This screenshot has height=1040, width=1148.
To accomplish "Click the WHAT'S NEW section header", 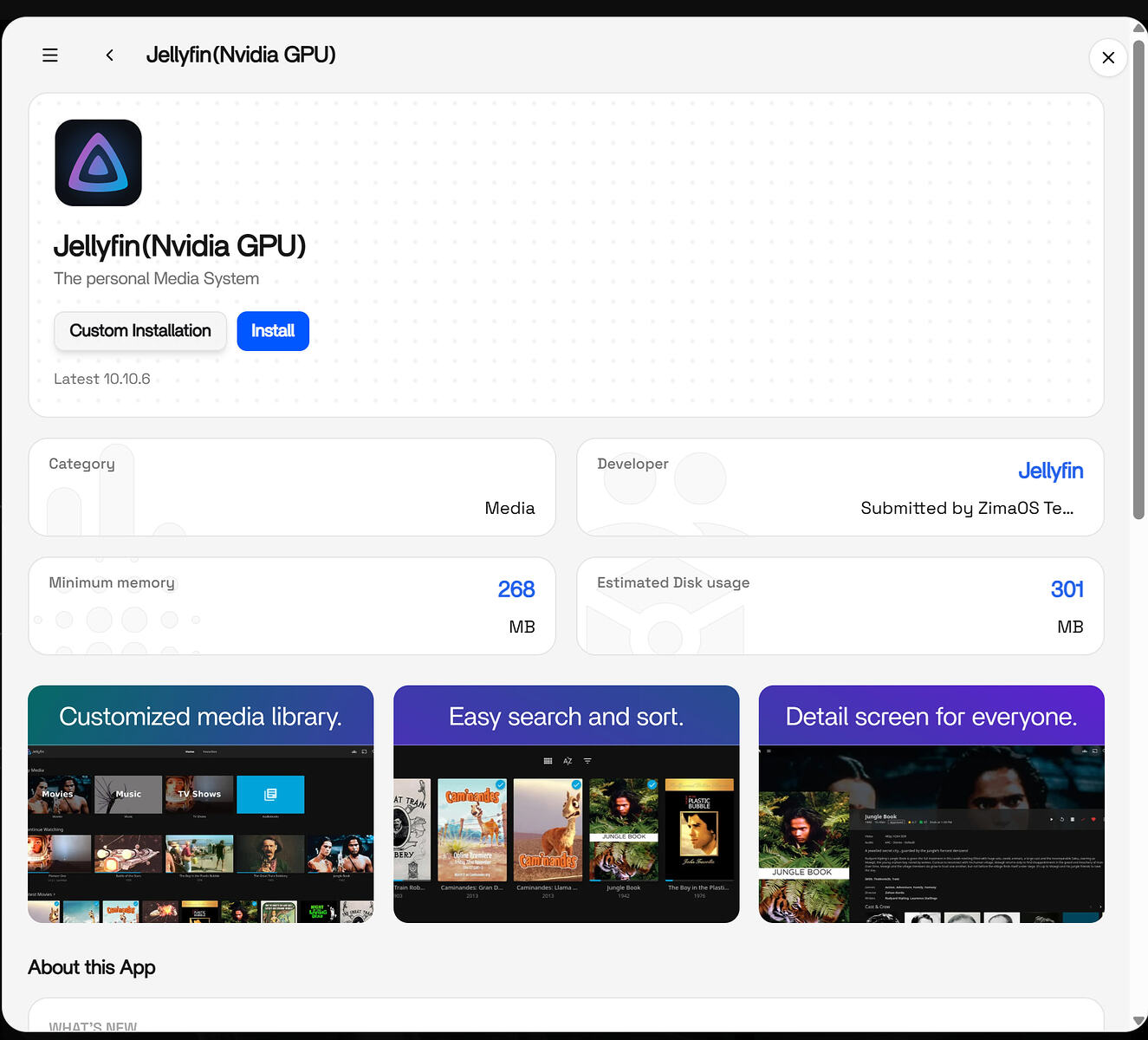I will tap(93, 1027).
